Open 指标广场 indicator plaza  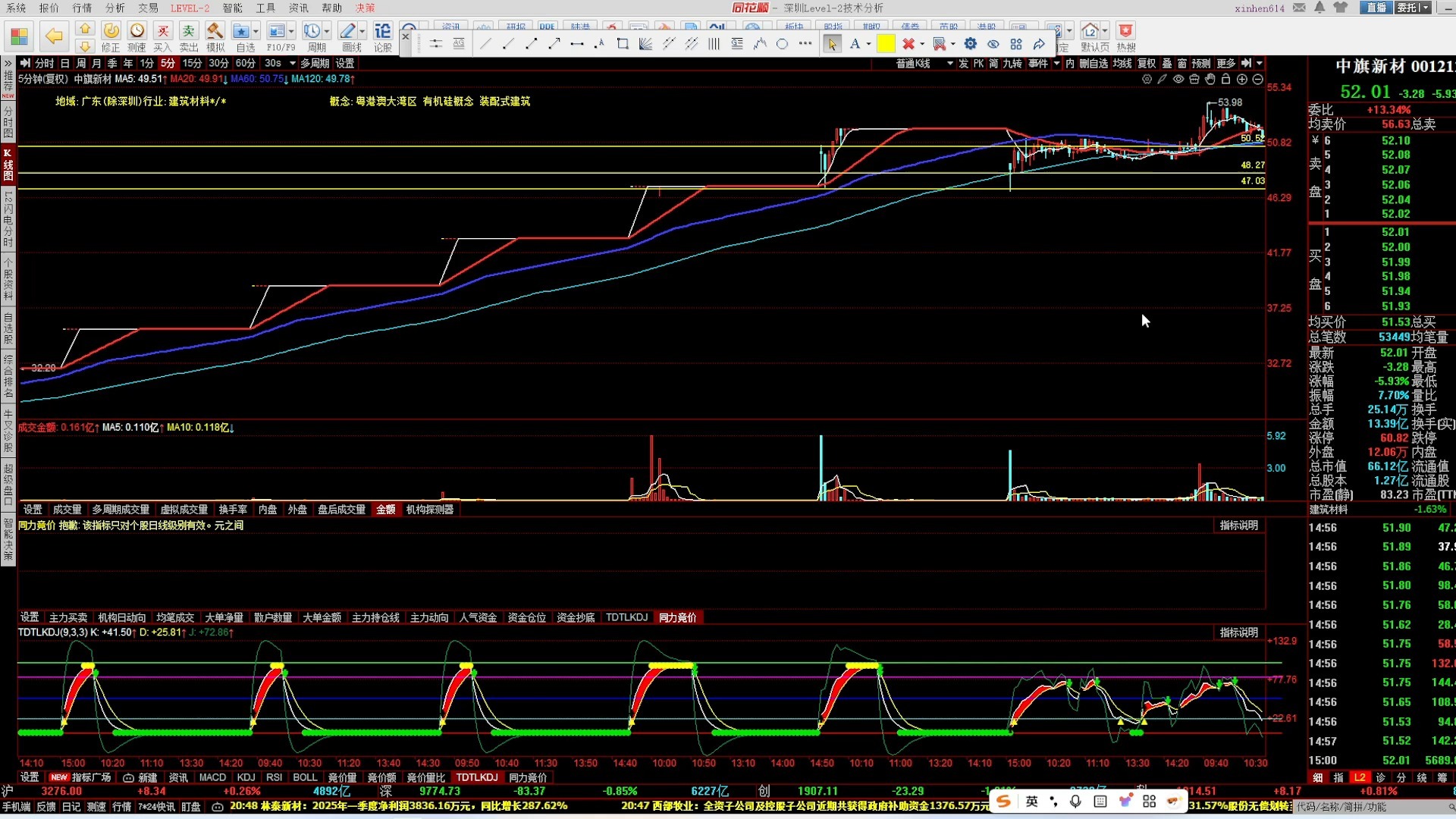click(81, 777)
